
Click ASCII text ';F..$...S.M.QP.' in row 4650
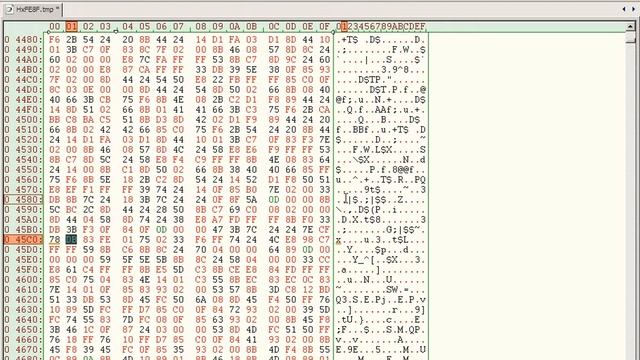click(381, 330)
